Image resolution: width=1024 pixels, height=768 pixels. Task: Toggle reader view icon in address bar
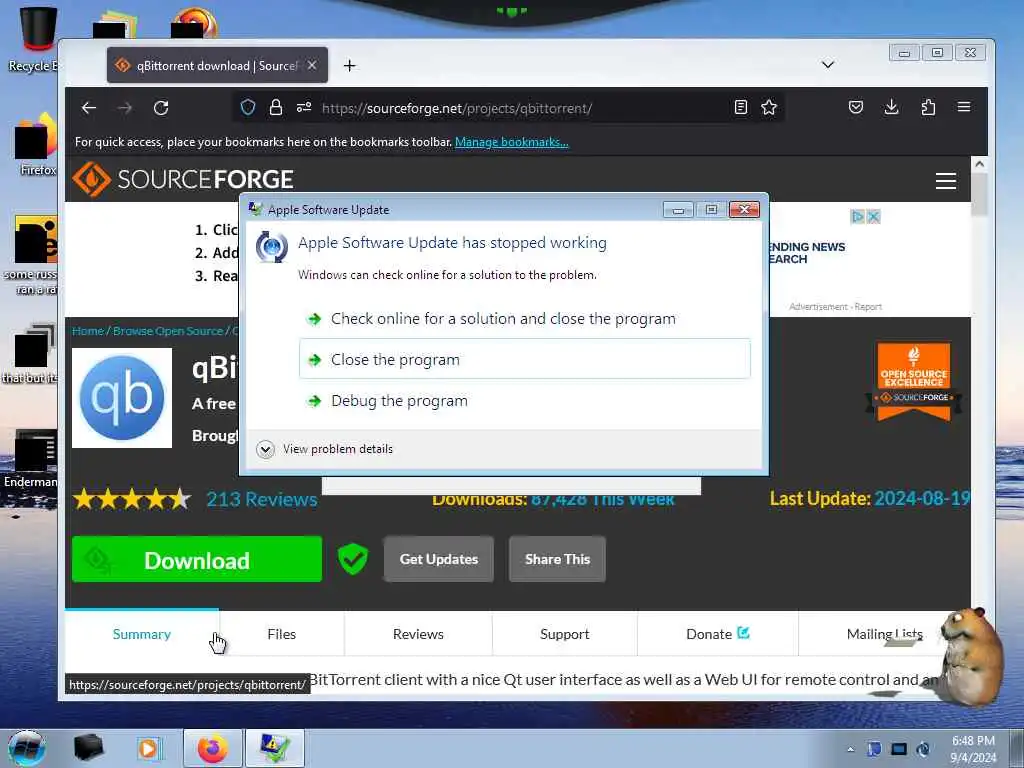pyautogui.click(x=741, y=107)
